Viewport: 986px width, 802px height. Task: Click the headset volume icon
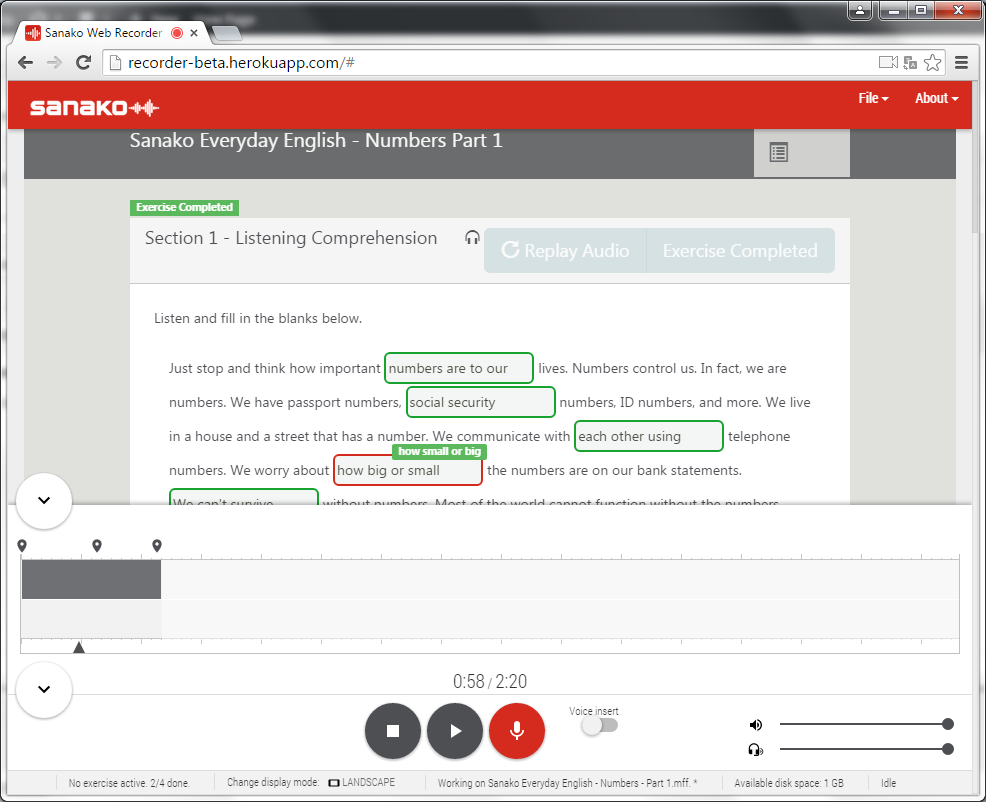click(x=755, y=749)
